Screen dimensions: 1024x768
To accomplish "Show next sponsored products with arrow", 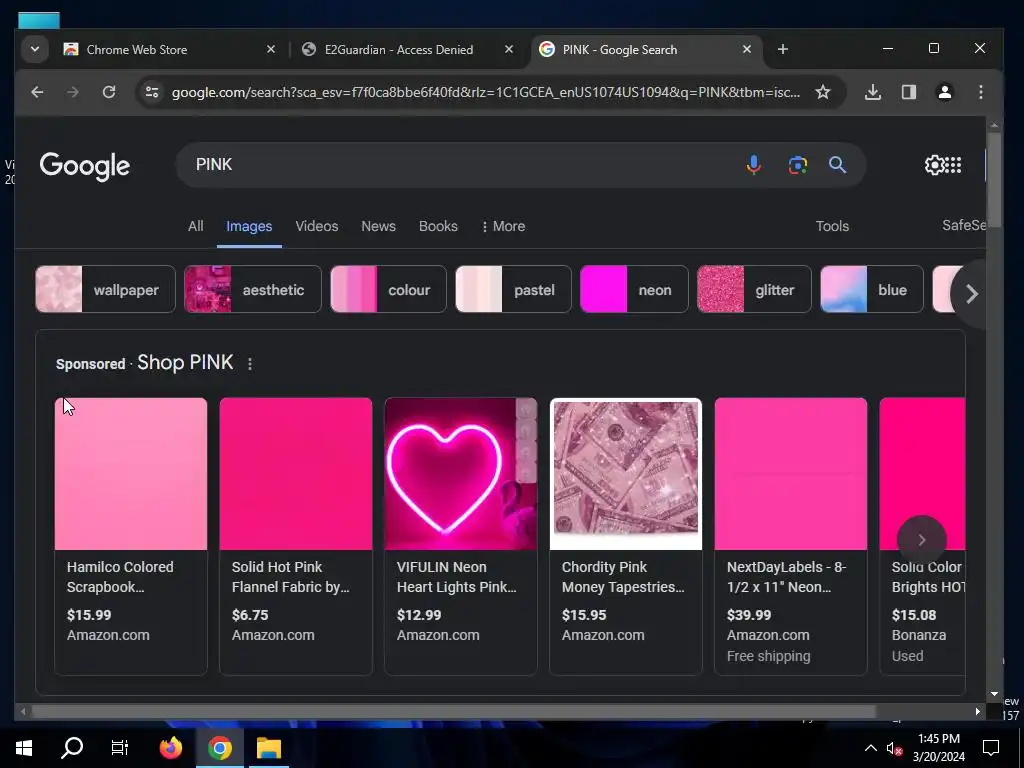I will tap(921, 540).
